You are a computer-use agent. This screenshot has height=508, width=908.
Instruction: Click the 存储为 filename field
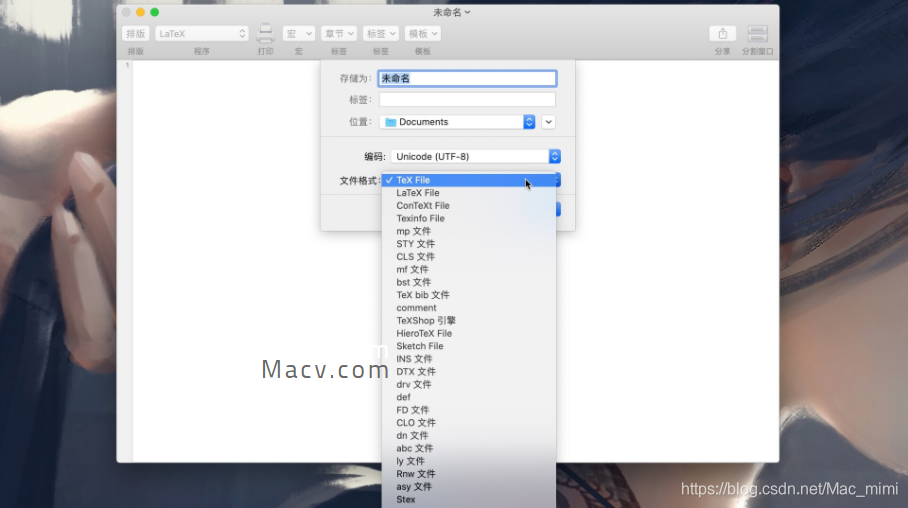coord(467,78)
